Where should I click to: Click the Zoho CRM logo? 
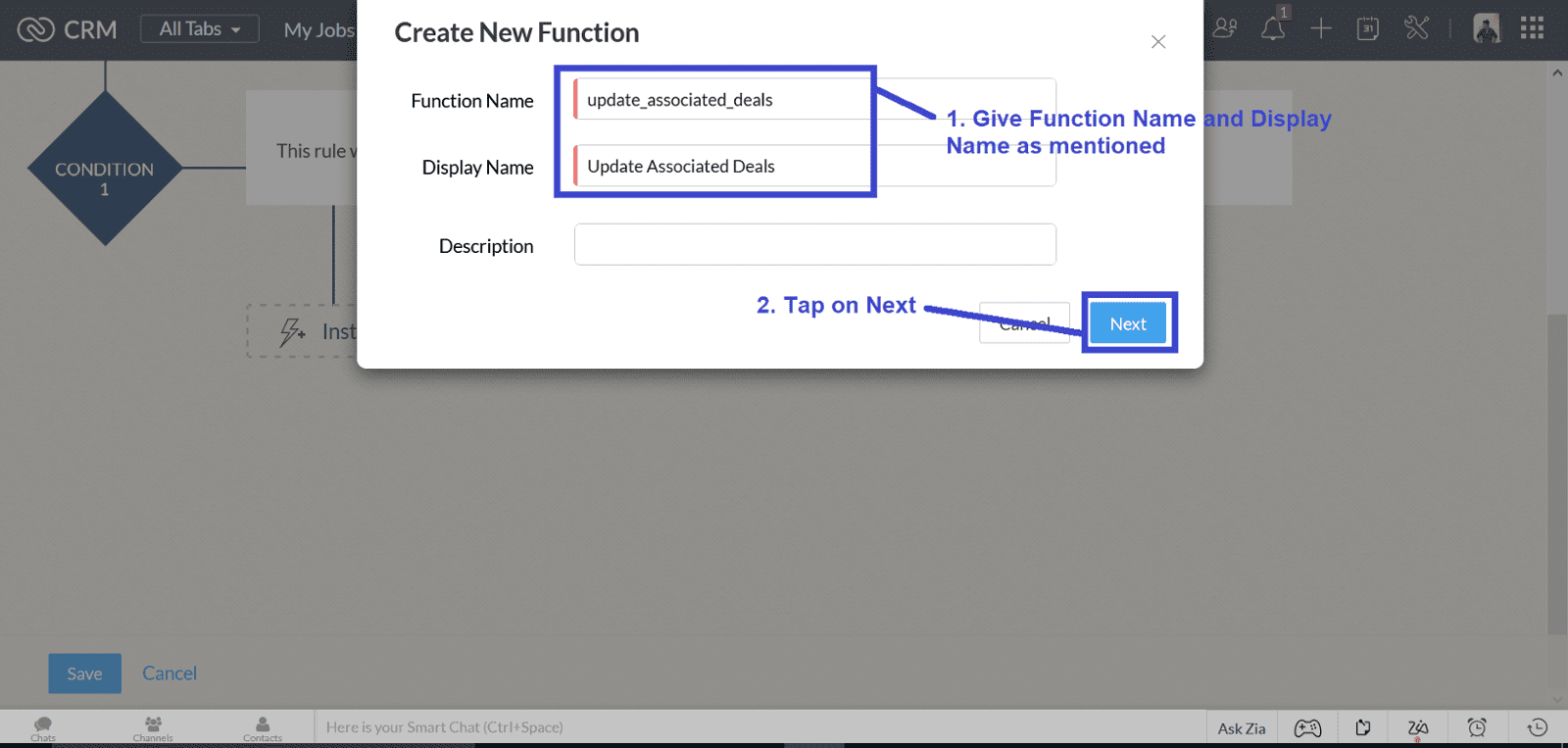(67, 29)
